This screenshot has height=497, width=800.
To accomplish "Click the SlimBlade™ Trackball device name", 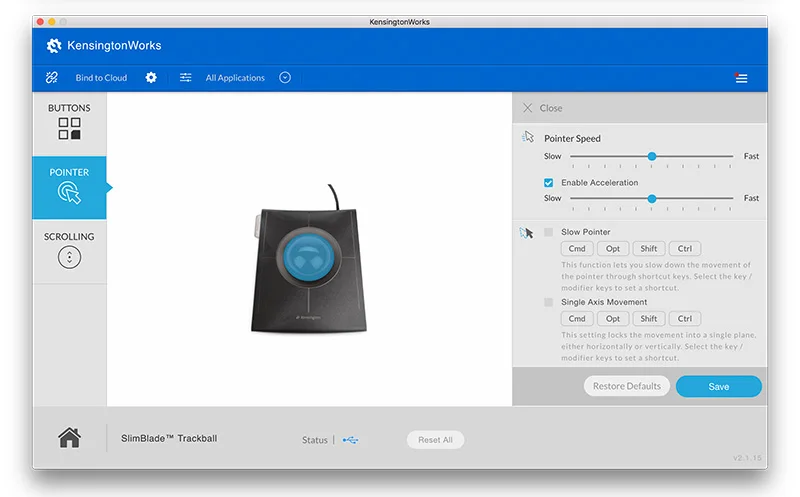I will (x=169, y=438).
